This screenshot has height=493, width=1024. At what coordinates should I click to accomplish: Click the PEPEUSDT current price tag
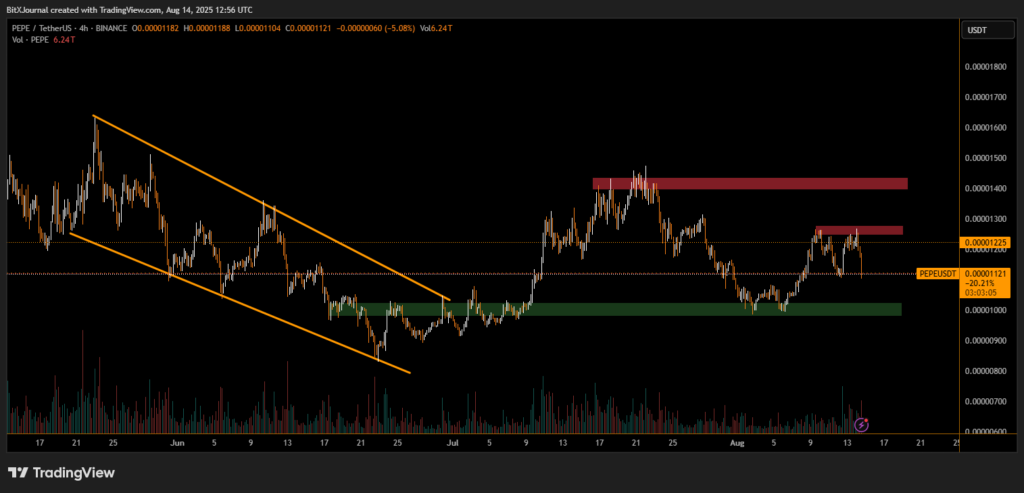938,273
